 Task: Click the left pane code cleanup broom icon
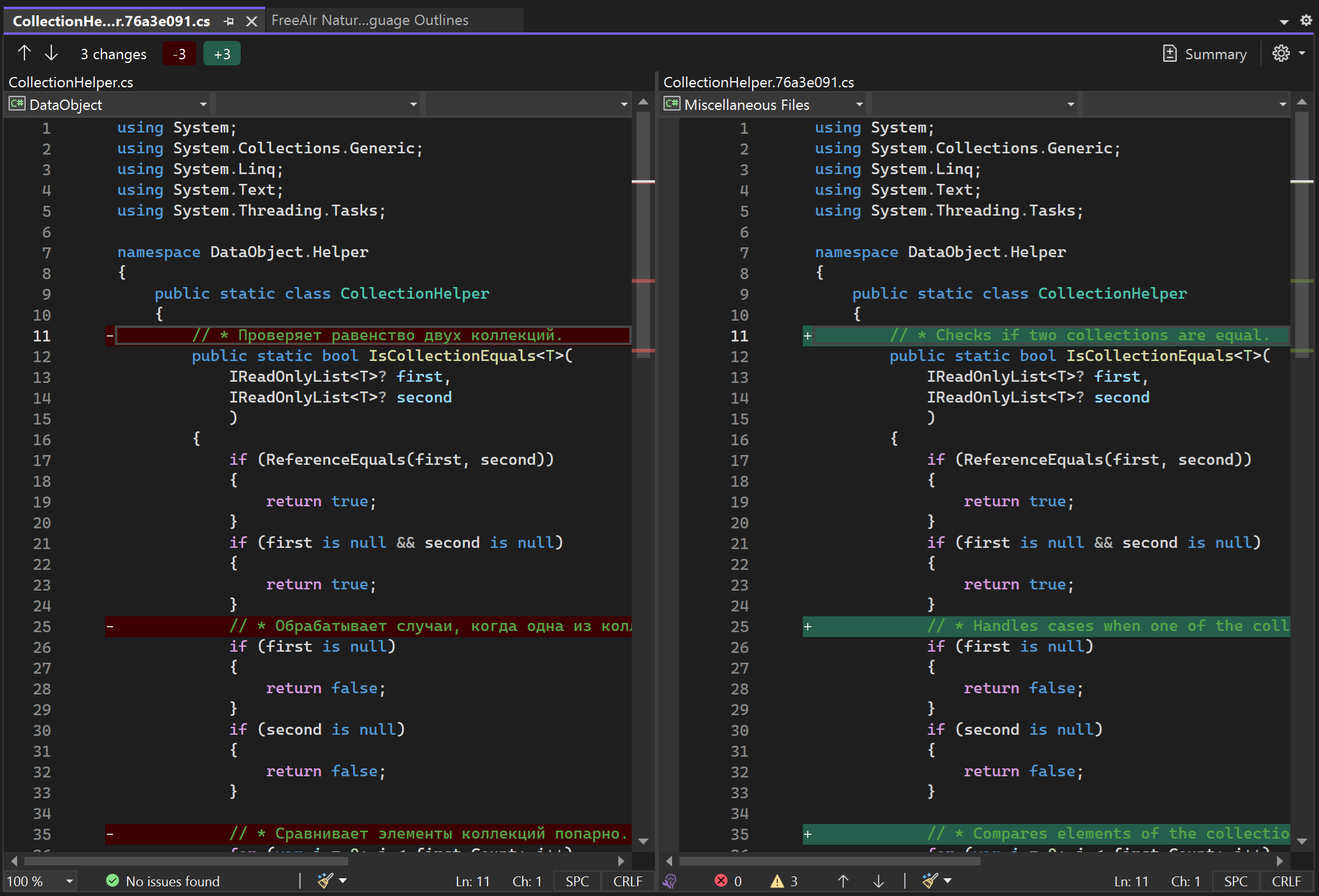325,881
